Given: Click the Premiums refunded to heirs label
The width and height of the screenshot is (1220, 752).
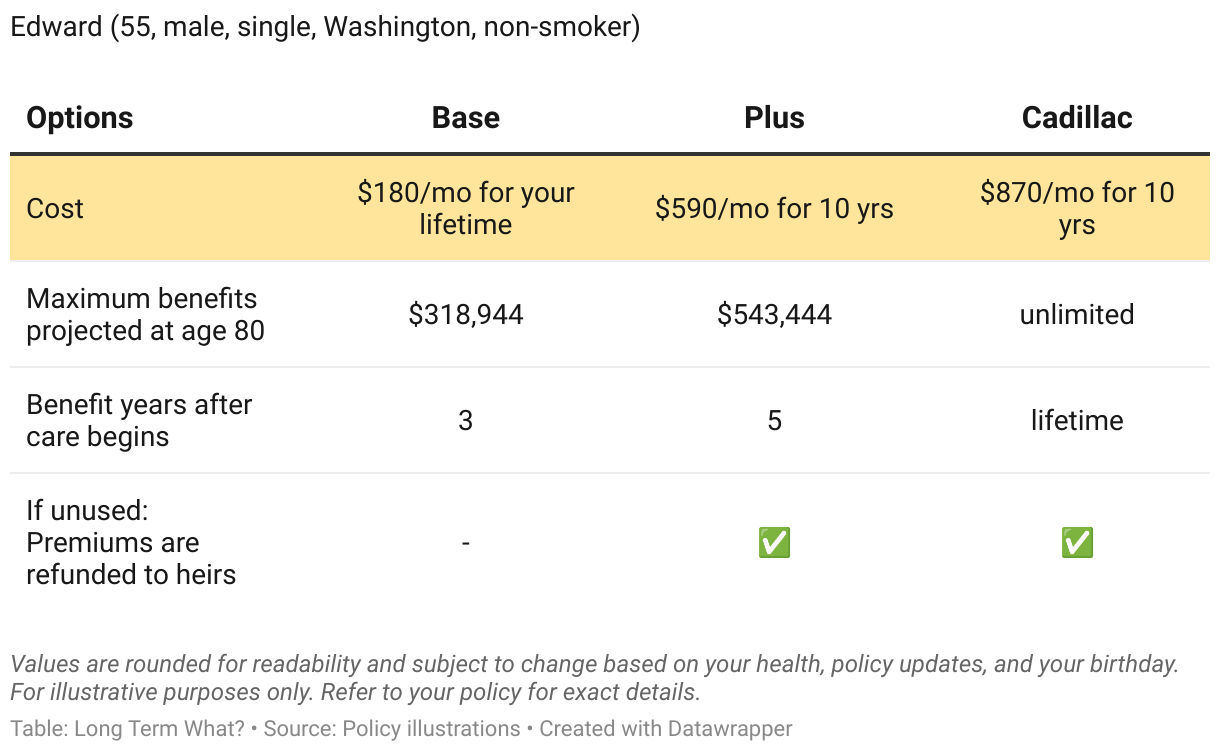Looking at the screenshot, I should pos(131,543).
